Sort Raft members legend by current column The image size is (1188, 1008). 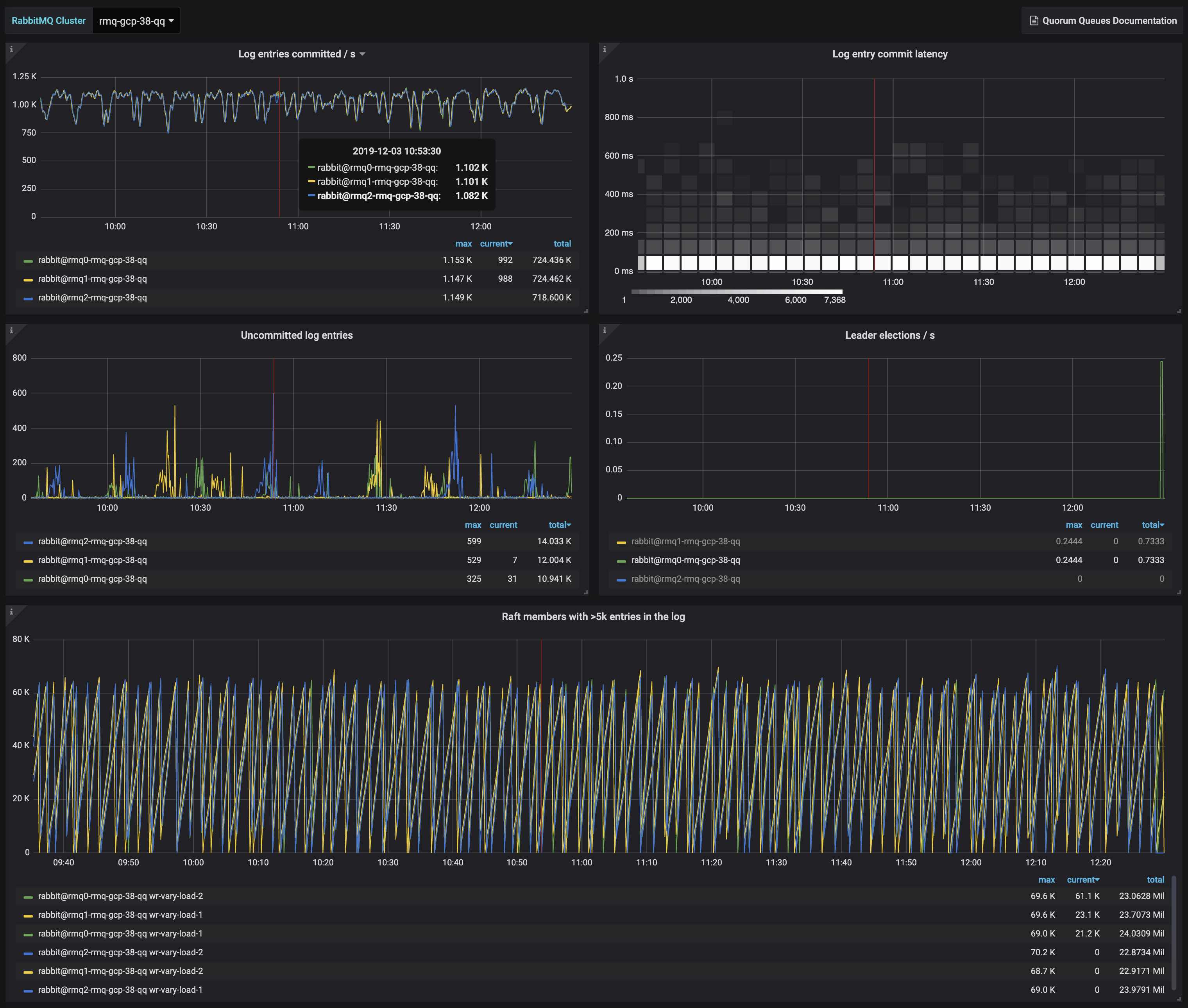click(1082, 879)
